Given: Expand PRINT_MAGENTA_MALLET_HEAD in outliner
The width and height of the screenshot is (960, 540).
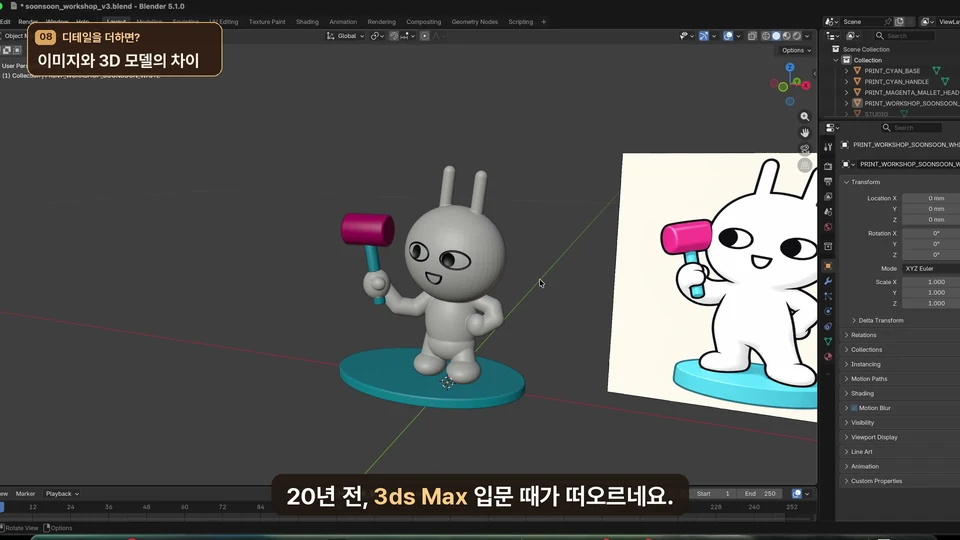Looking at the screenshot, I should pyautogui.click(x=847, y=92).
